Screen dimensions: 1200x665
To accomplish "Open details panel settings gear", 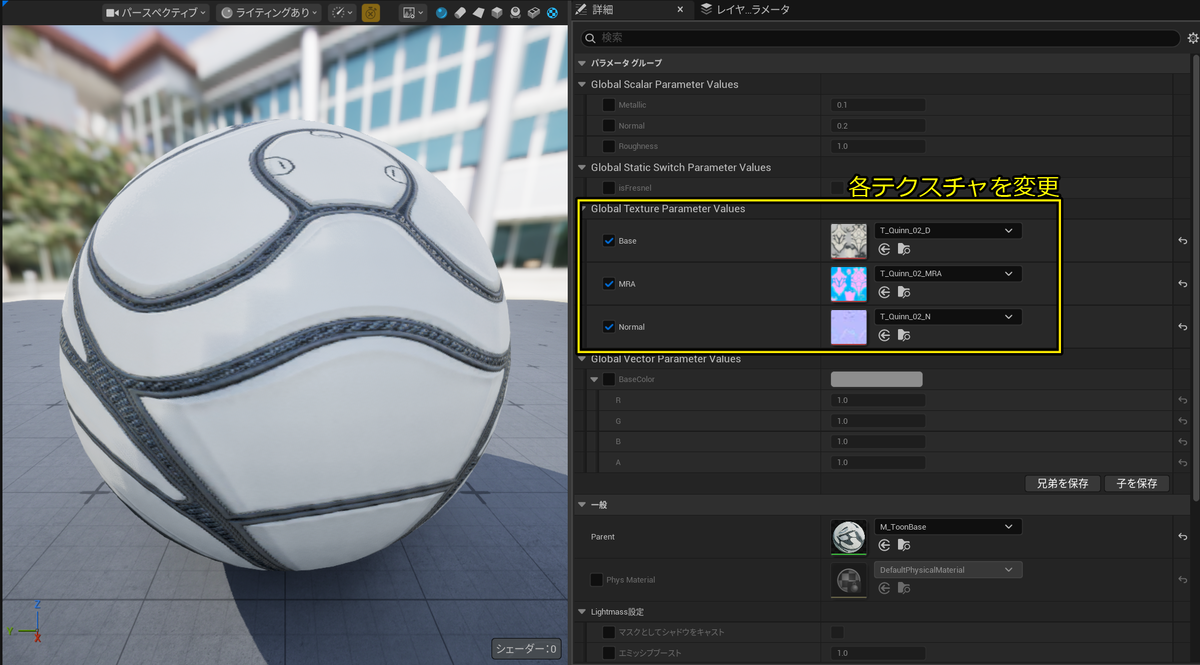I will tap(1192, 38).
